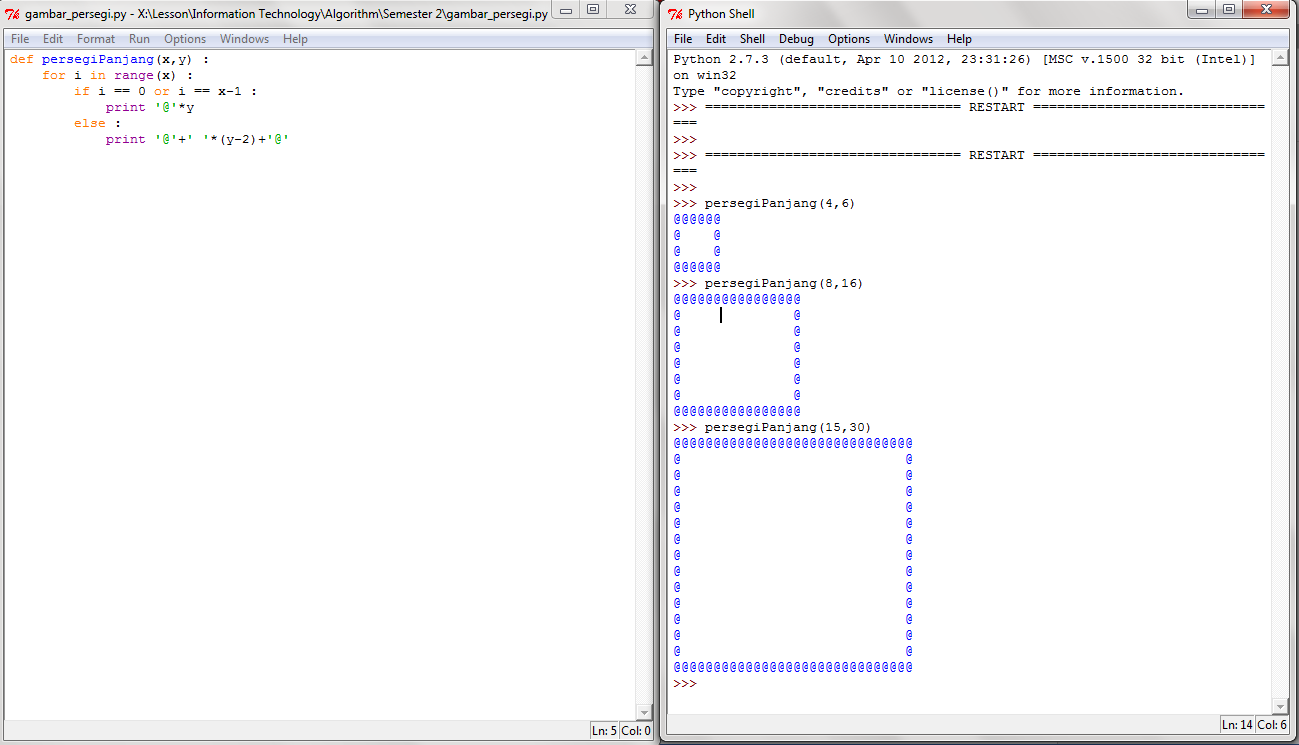Screen dimensions: 1299x745
Task: Open the Debug menu in Python Shell
Action: 797,39
